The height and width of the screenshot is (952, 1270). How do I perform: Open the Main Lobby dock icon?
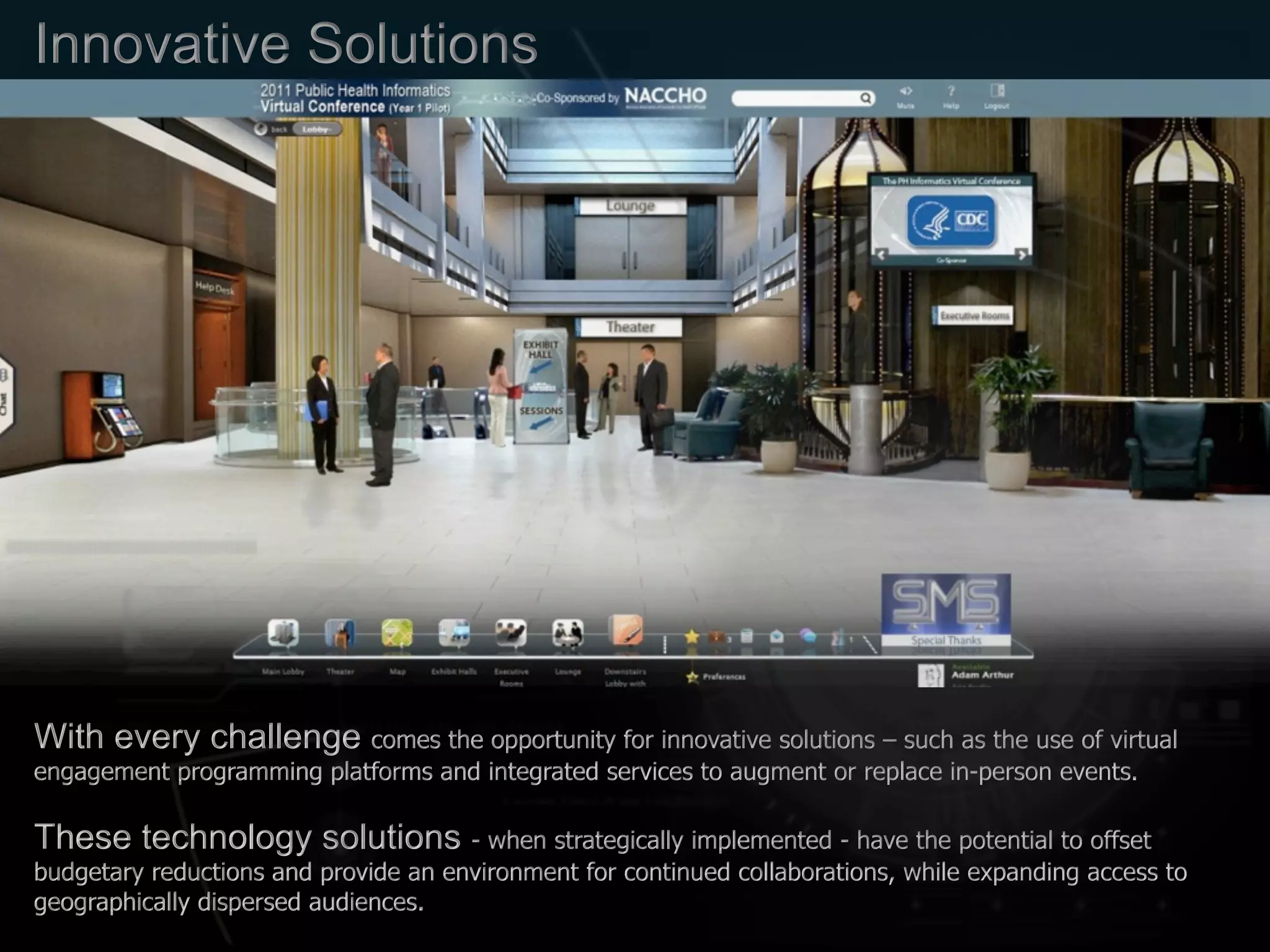coord(283,633)
